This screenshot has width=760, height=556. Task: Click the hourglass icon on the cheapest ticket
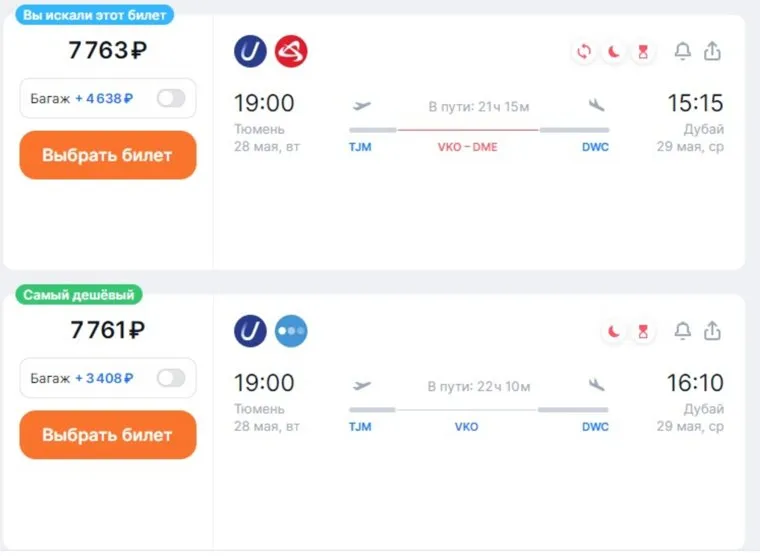643,332
